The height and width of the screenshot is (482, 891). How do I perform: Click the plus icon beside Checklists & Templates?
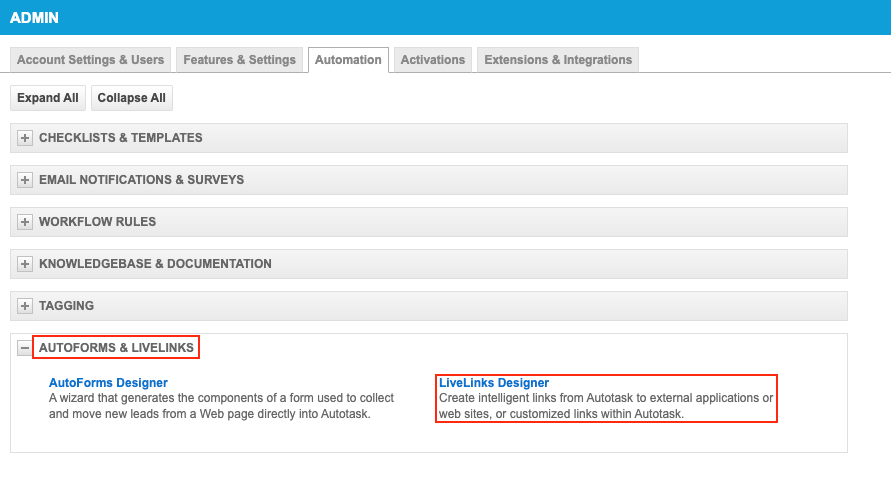click(25, 138)
